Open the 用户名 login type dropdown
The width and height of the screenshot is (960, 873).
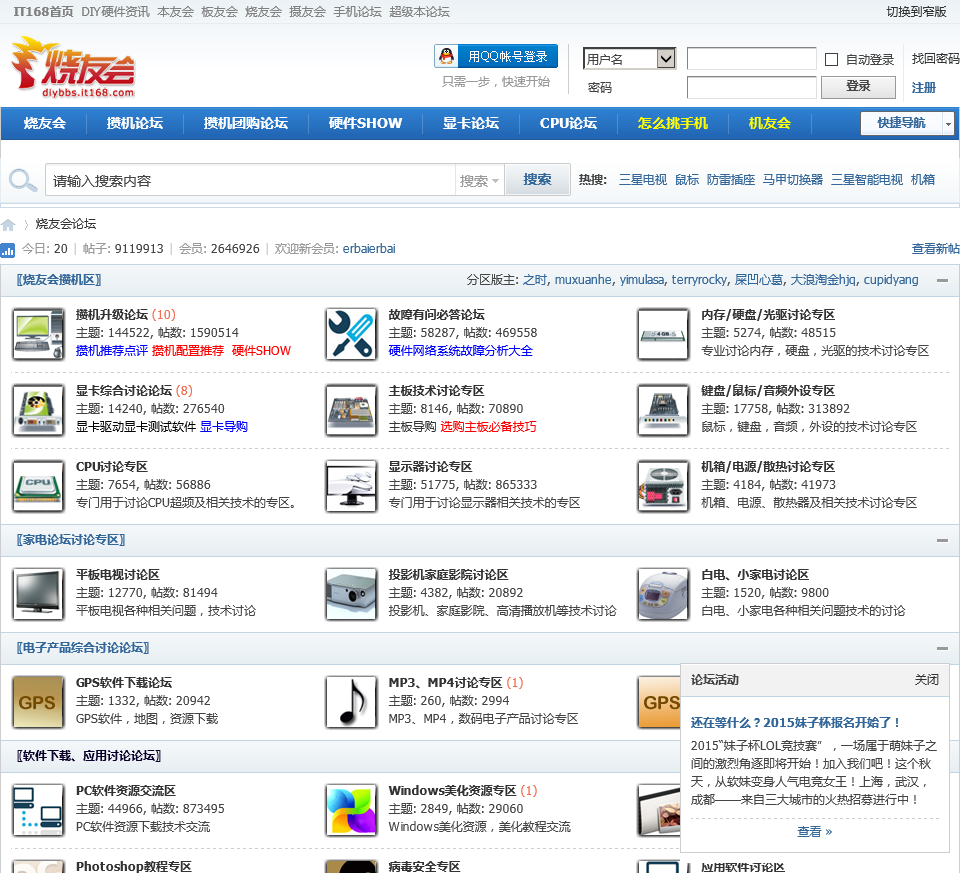[x=629, y=59]
